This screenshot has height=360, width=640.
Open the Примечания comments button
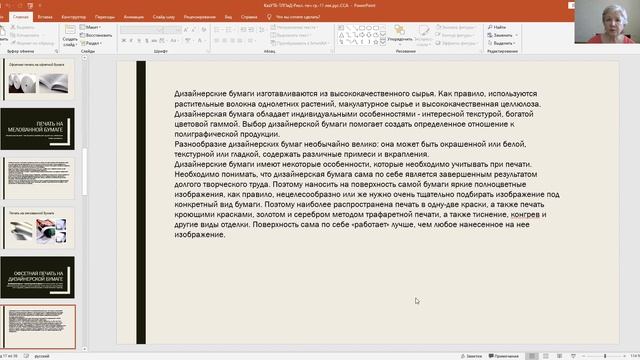pyautogui.click(x=504, y=356)
